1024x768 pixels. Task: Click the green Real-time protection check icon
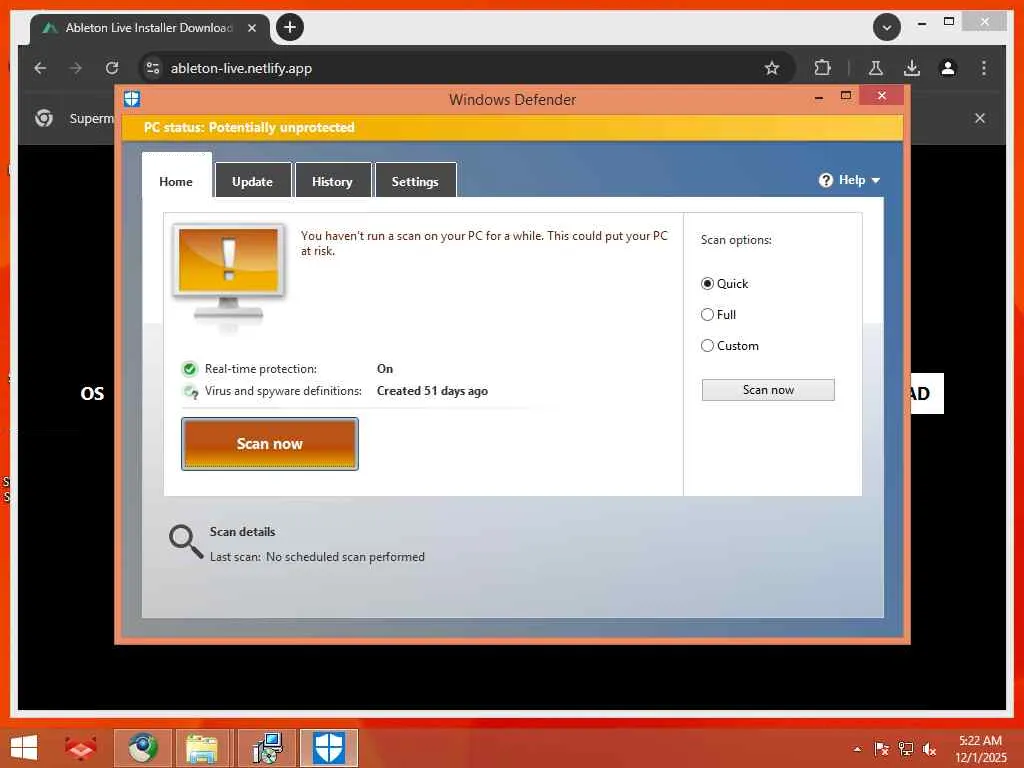coord(189,369)
